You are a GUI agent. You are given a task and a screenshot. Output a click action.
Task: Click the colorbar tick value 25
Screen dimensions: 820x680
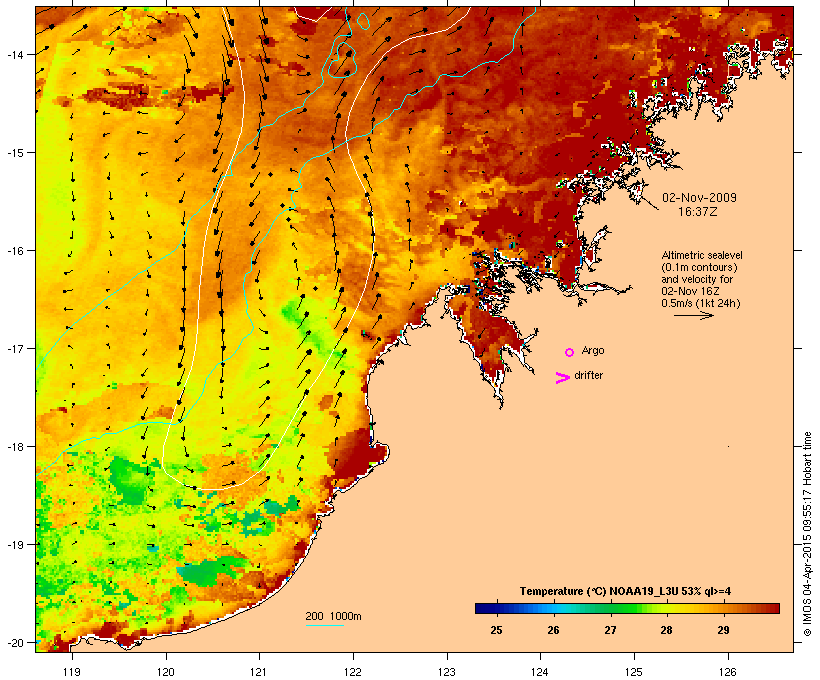click(x=496, y=630)
